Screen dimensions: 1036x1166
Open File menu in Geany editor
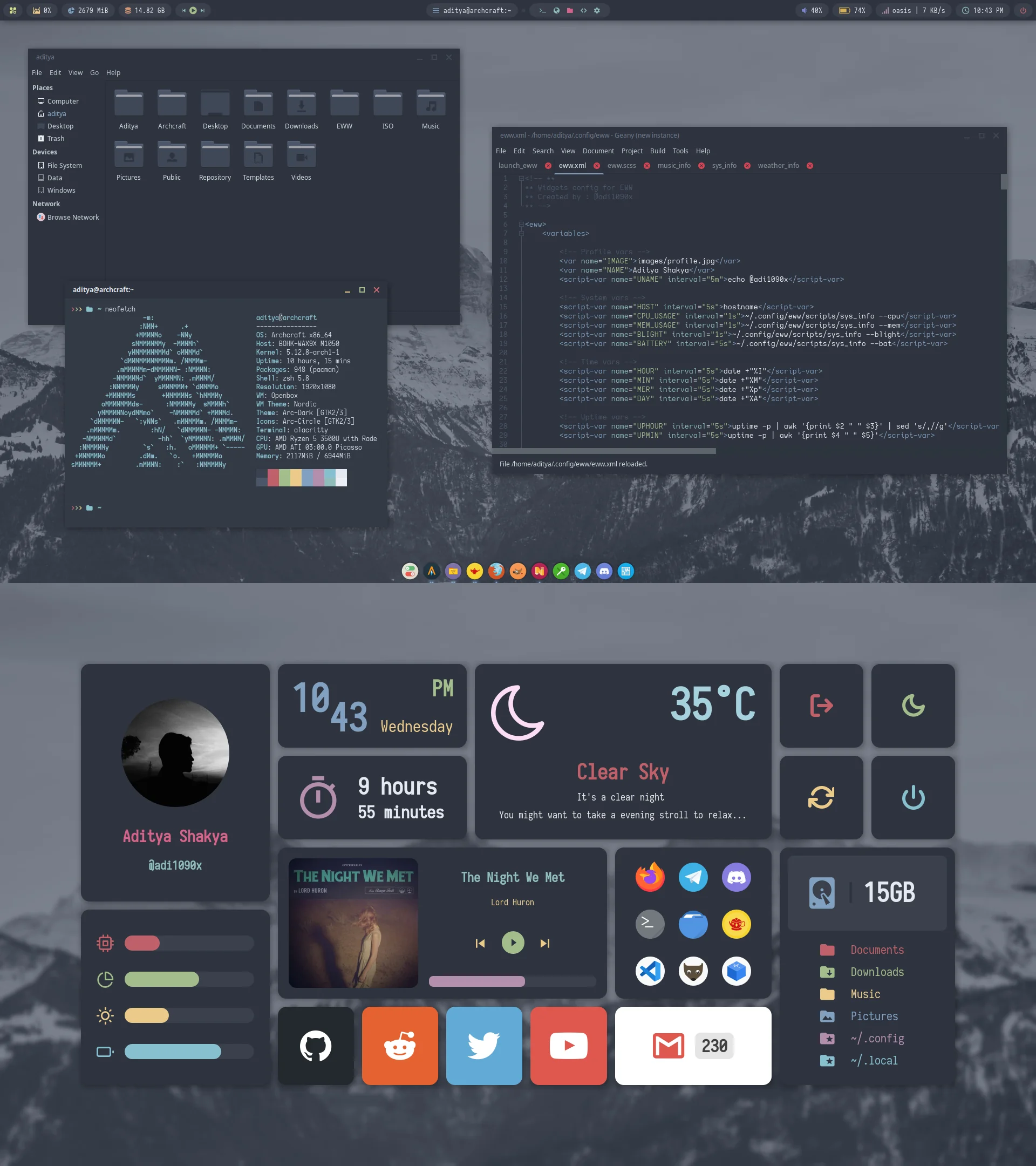[x=501, y=150]
